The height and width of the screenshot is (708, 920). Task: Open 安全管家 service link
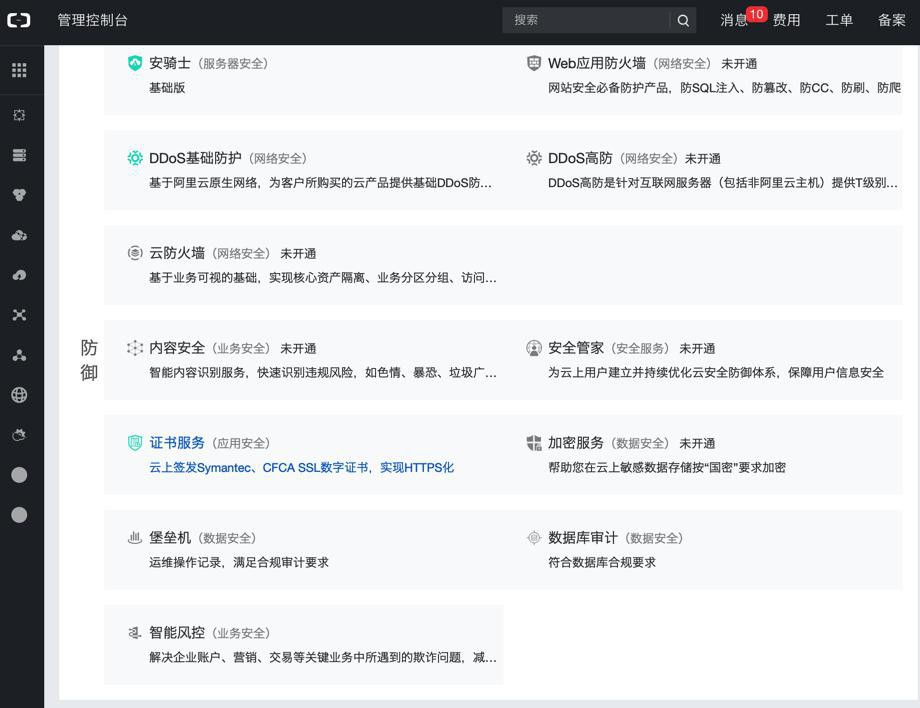(576, 348)
